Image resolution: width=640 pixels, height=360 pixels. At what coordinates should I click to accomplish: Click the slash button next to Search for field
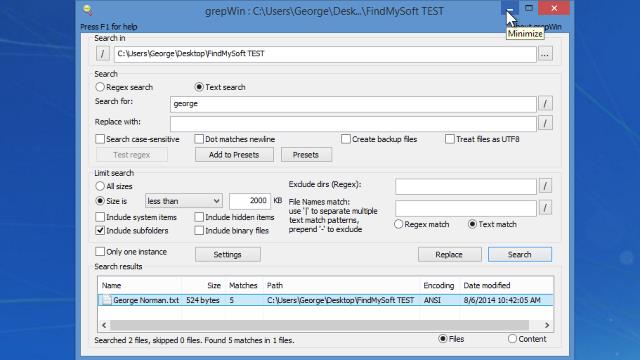tap(545, 103)
